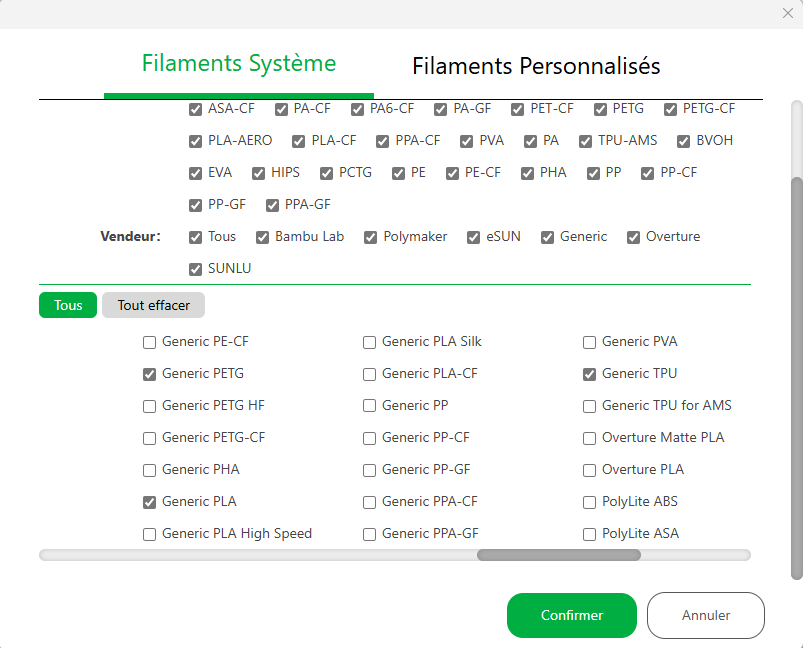Click the Confirmer button
The image size is (803, 648).
571,615
